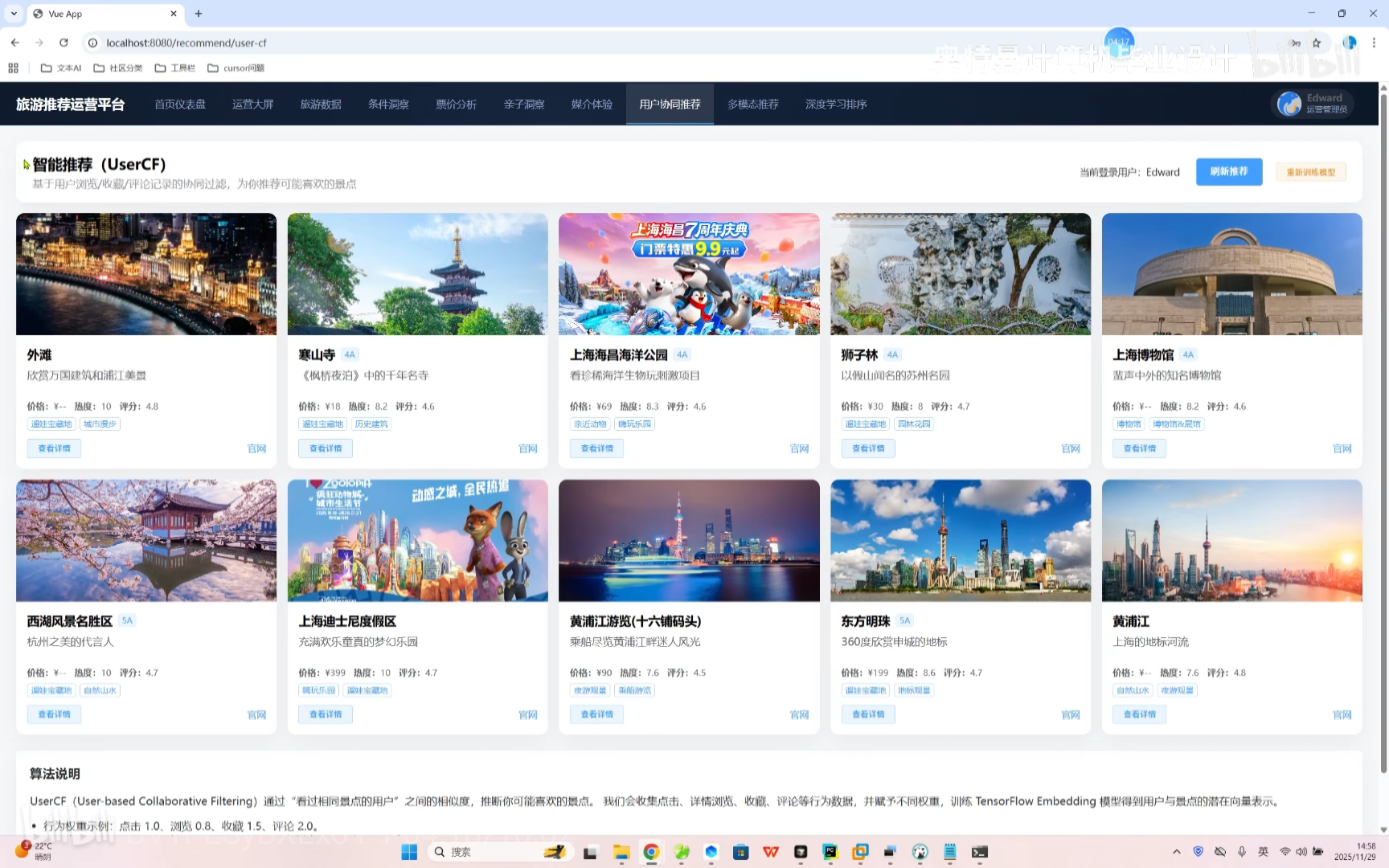Click the 上海迪士尼度假区 Zootopia image
This screenshot has width=1389, height=868.
pyautogui.click(x=418, y=540)
